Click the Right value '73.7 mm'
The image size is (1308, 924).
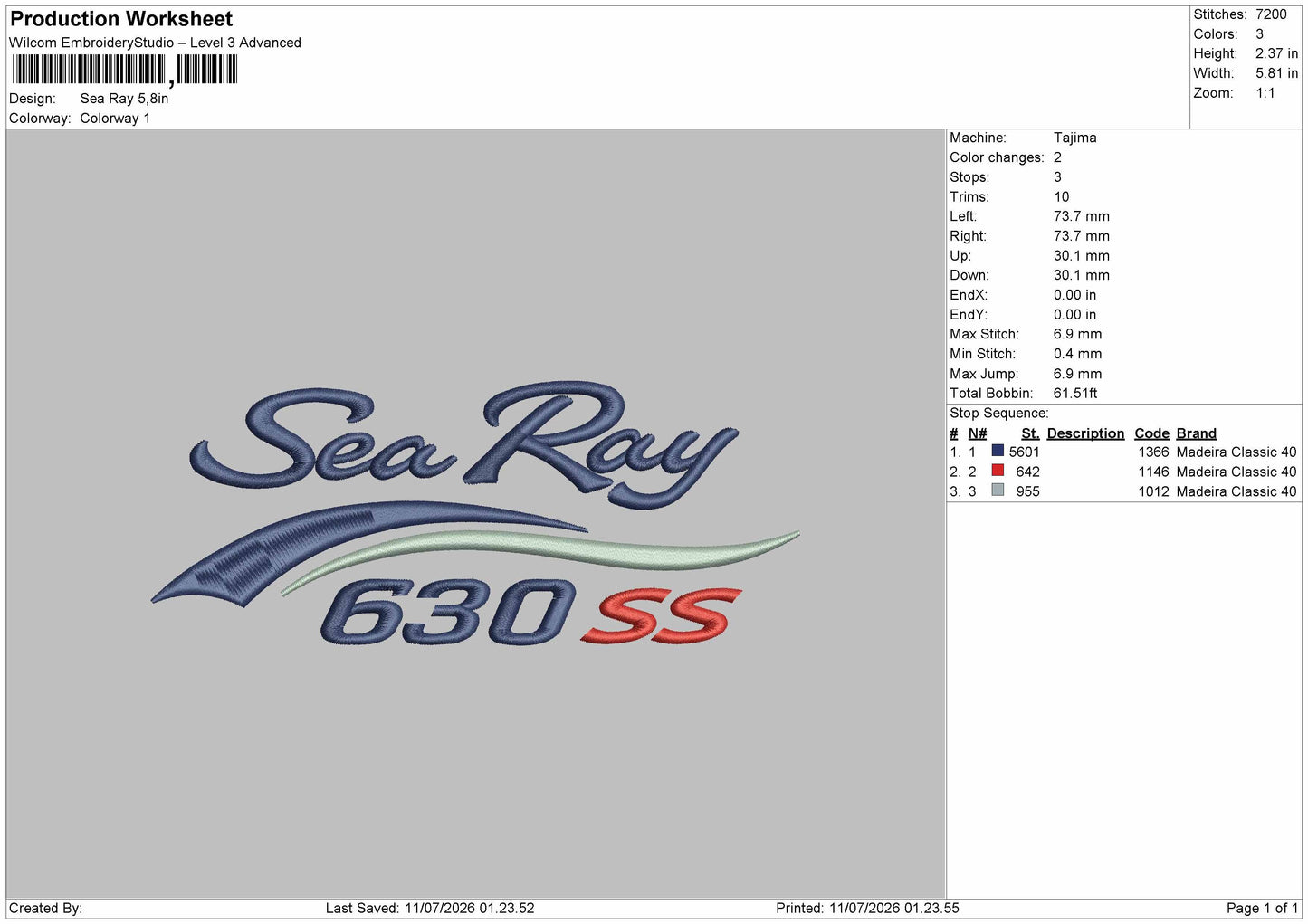pyautogui.click(x=1081, y=236)
